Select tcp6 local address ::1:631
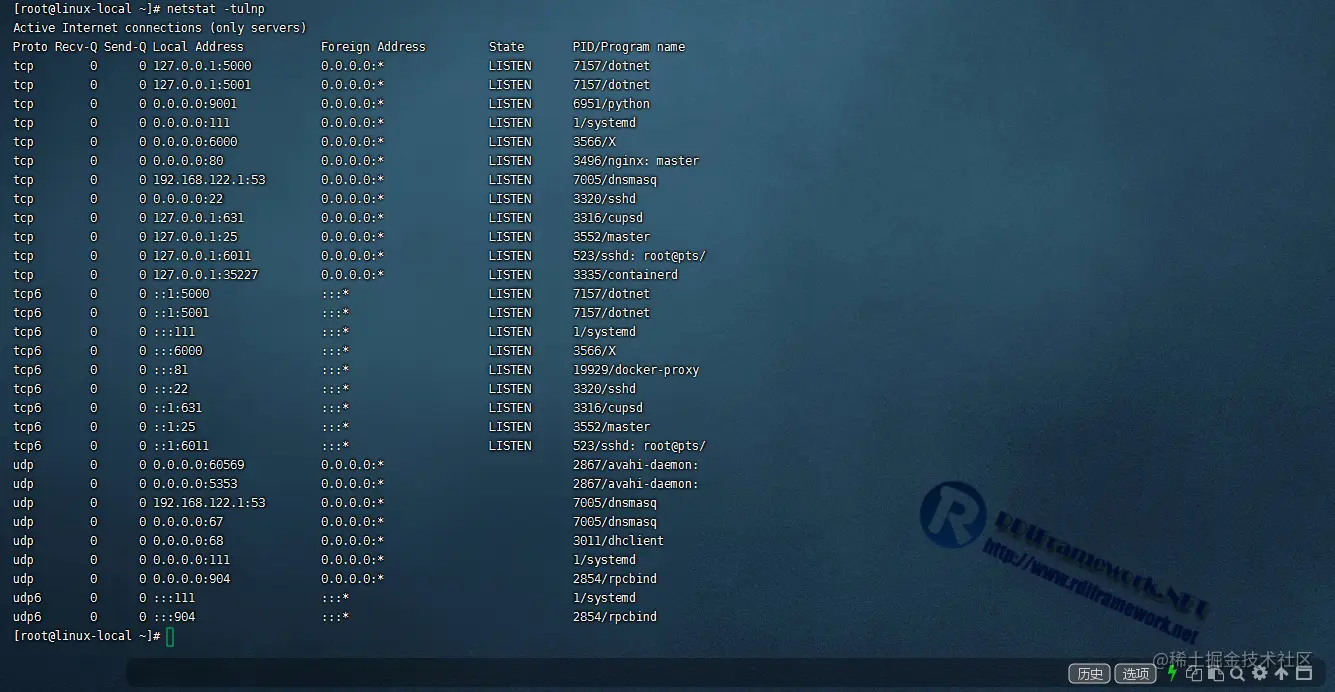Screen dimensions: 1335x692 click(178, 408)
